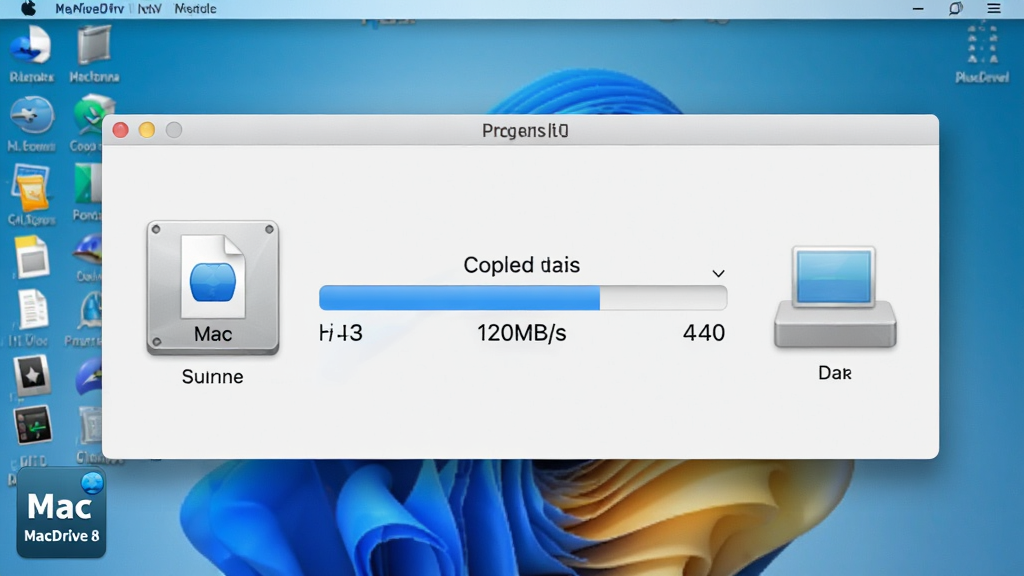
Task: Click the 440 value under progress bar
Action: point(703,333)
